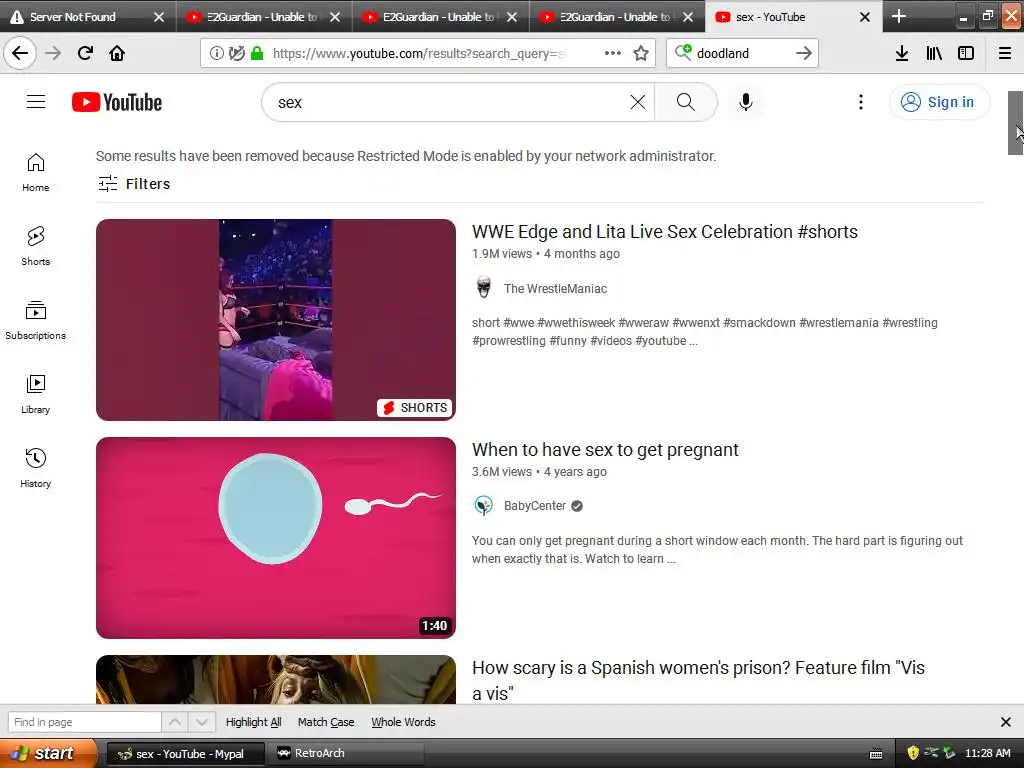1024x768 pixels.
Task: Close the find bar
Action: point(1006,722)
